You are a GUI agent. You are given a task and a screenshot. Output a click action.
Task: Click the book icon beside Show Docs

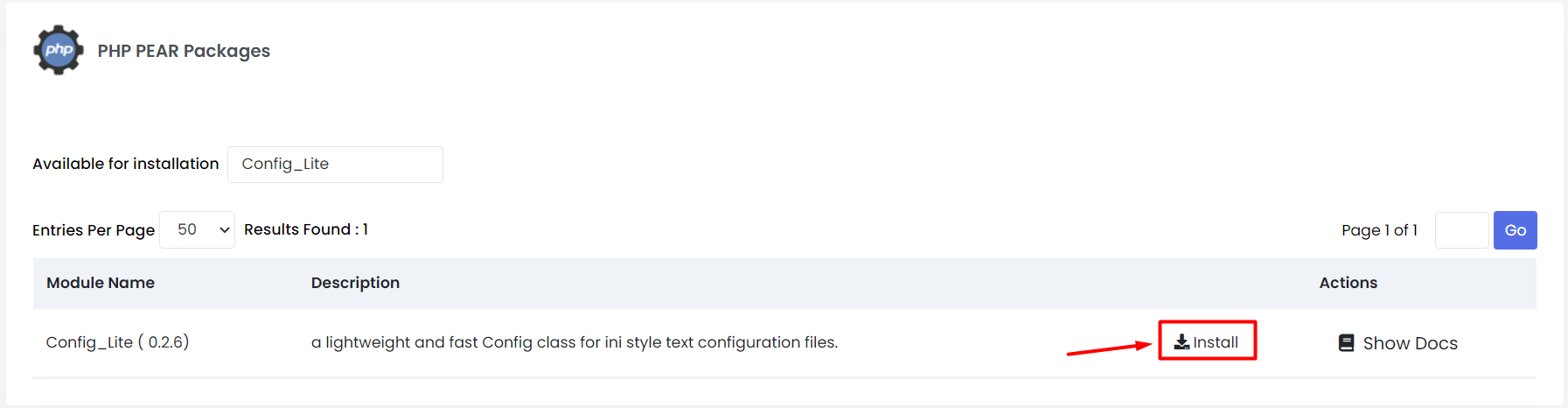coord(1347,343)
